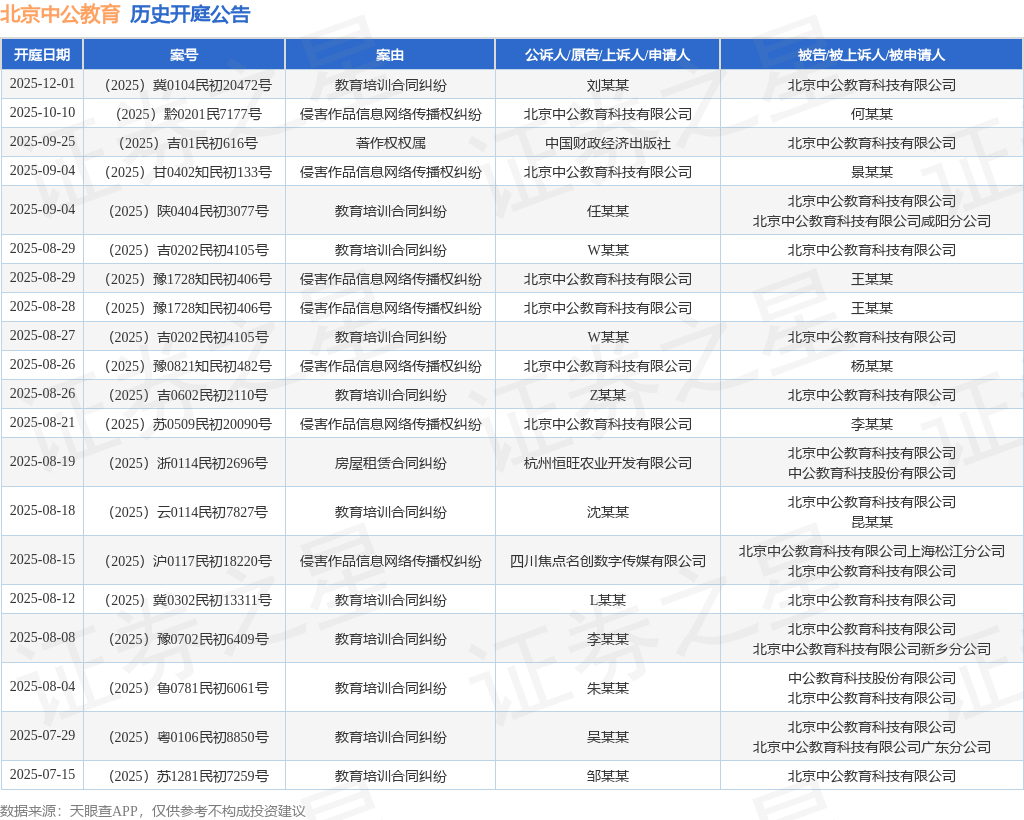Image resolution: width=1024 pixels, height=820 pixels.
Task: Click the 历史开庭公告 heading
Action: [x=190, y=14]
